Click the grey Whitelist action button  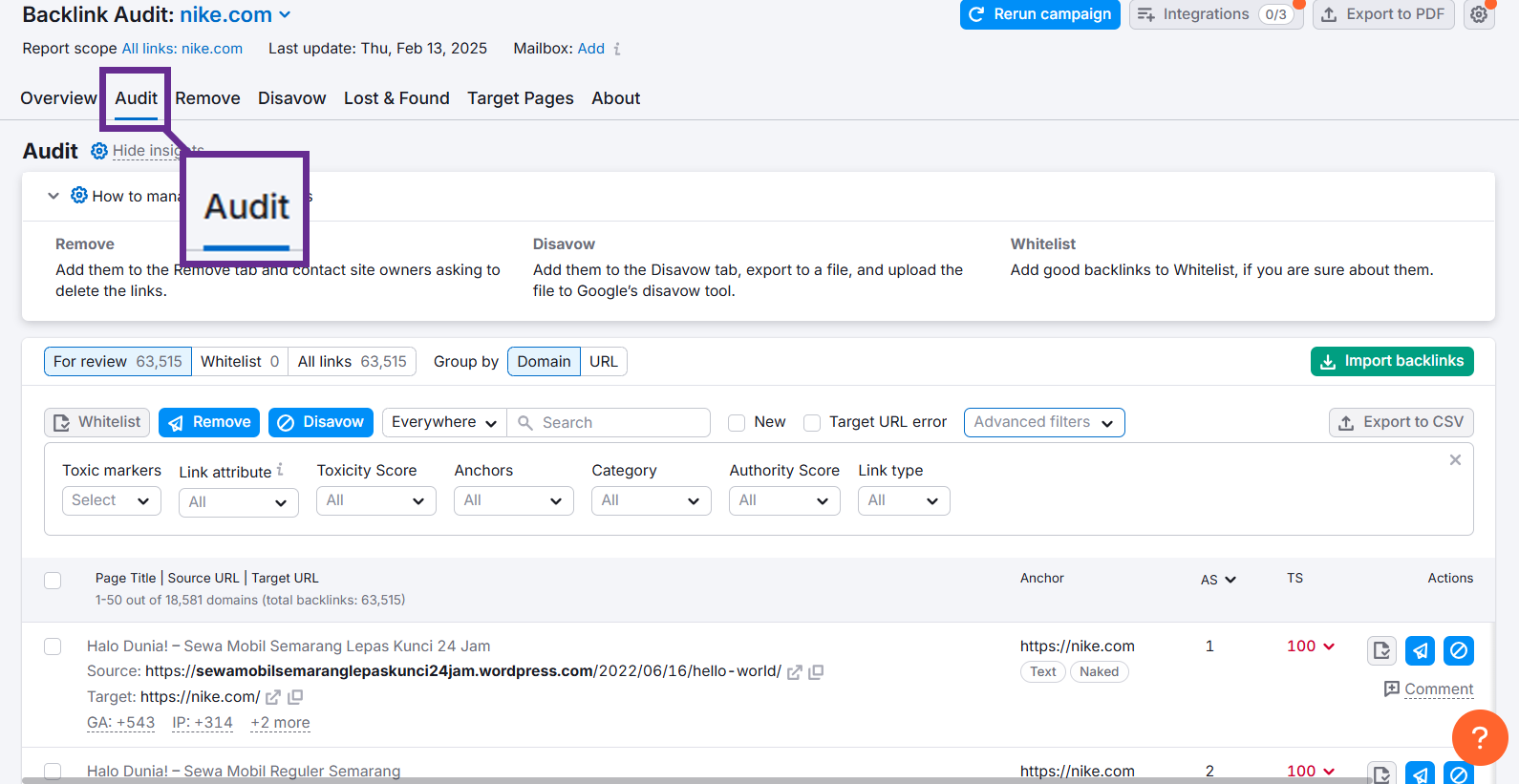[x=96, y=422]
